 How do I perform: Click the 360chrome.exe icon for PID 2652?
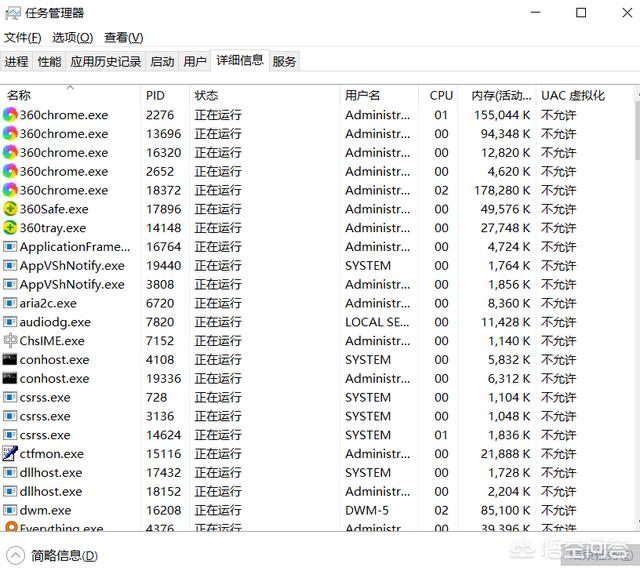pyautogui.click(x=10, y=171)
